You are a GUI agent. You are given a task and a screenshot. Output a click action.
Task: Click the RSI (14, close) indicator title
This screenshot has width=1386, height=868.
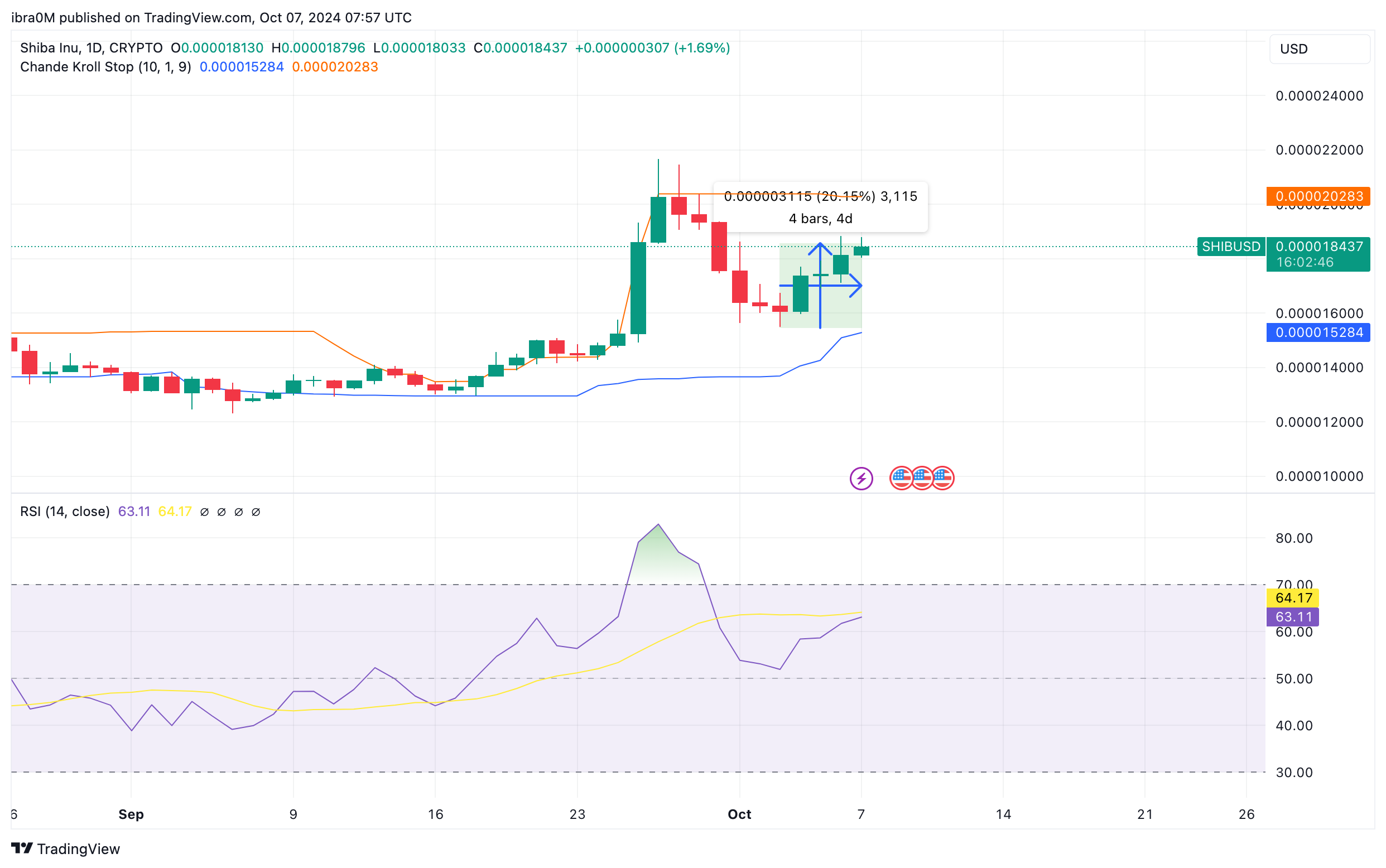pos(65,511)
